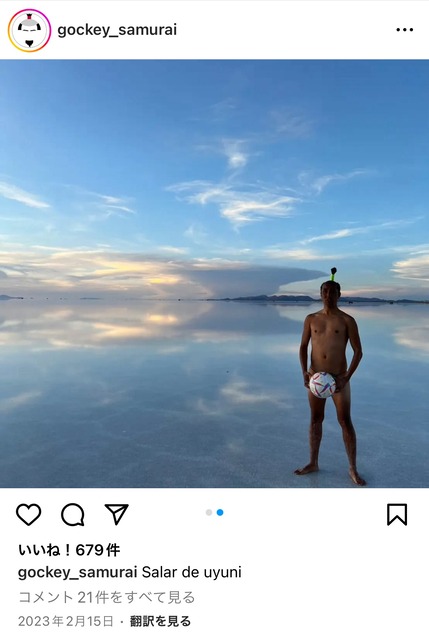Open gockey_samurai username in the caption
Screen dimensions: 429x640
click(x=77, y=573)
